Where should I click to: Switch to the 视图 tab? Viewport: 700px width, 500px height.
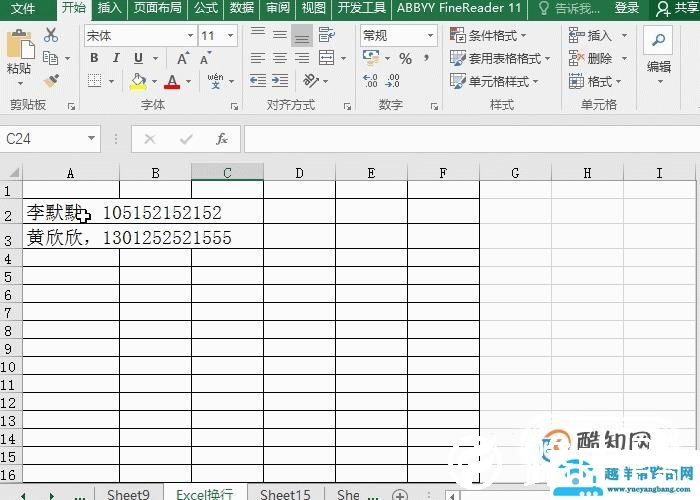coord(313,8)
